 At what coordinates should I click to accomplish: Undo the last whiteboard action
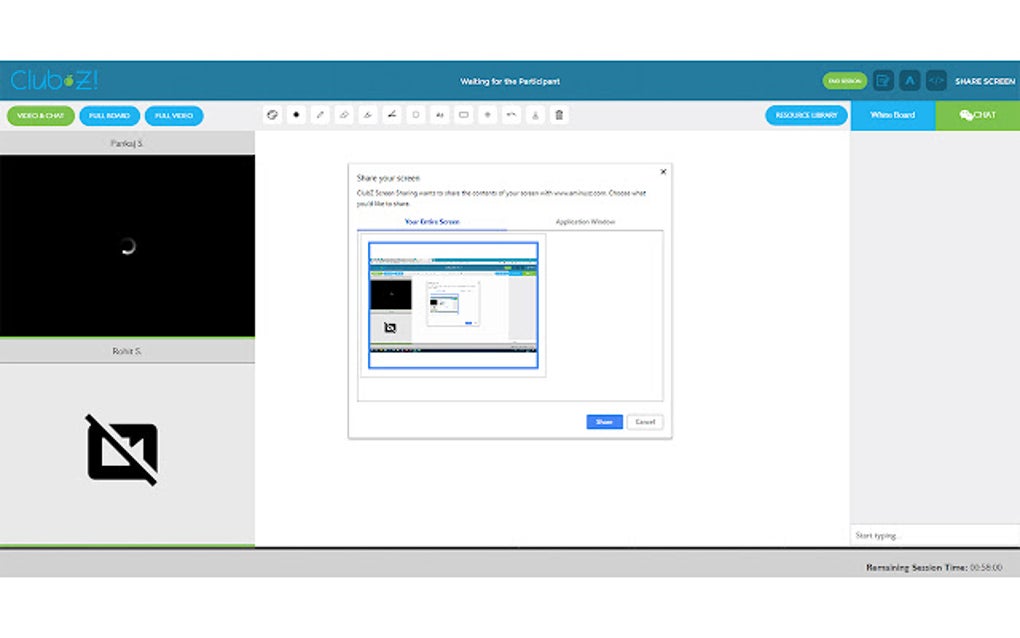pos(511,114)
